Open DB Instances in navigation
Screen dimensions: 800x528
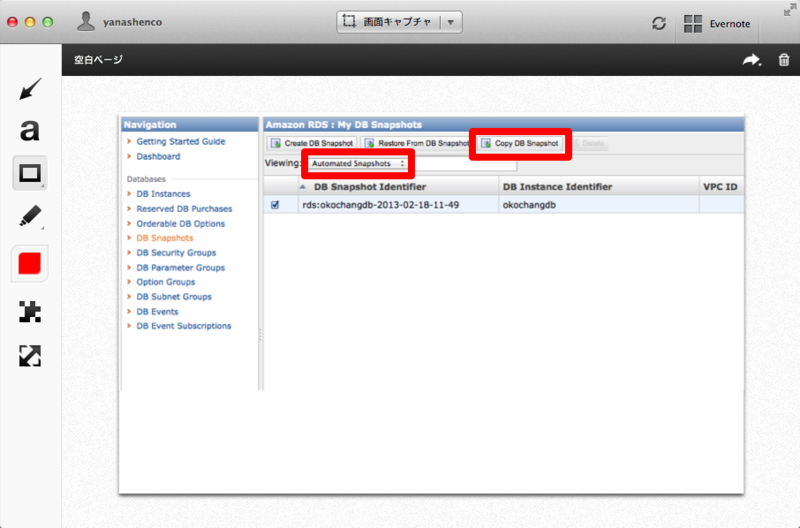tap(163, 194)
